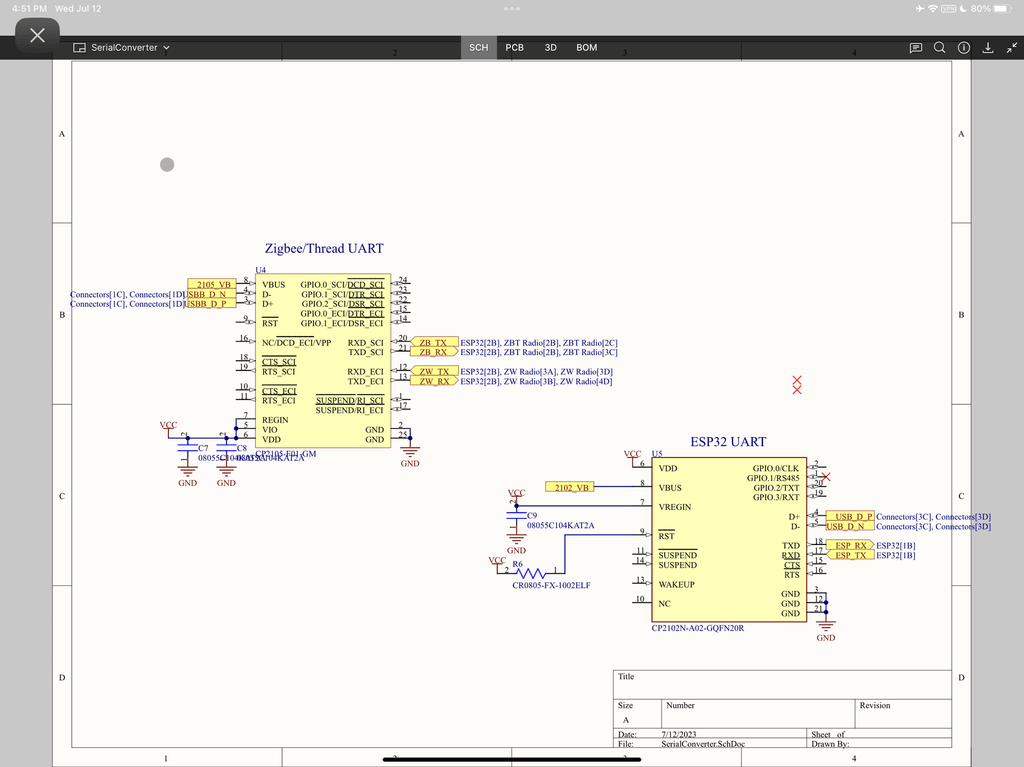Click the ZW_RX net port

(434, 381)
